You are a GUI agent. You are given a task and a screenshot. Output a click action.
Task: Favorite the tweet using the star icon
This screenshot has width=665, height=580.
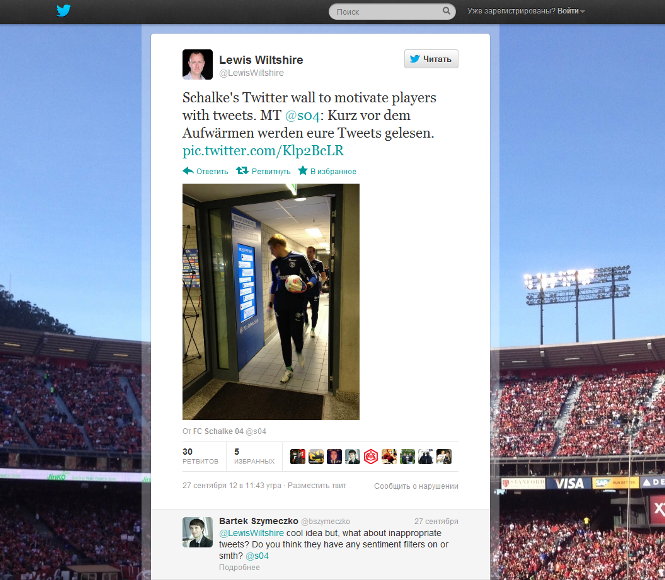tap(303, 170)
